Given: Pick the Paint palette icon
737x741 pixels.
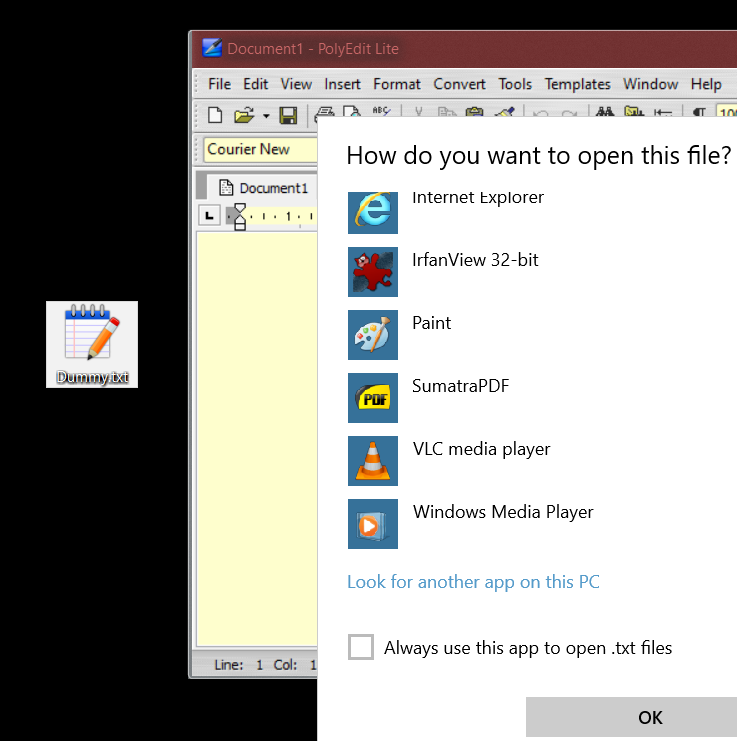Looking at the screenshot, I should [x=373, y=335].
